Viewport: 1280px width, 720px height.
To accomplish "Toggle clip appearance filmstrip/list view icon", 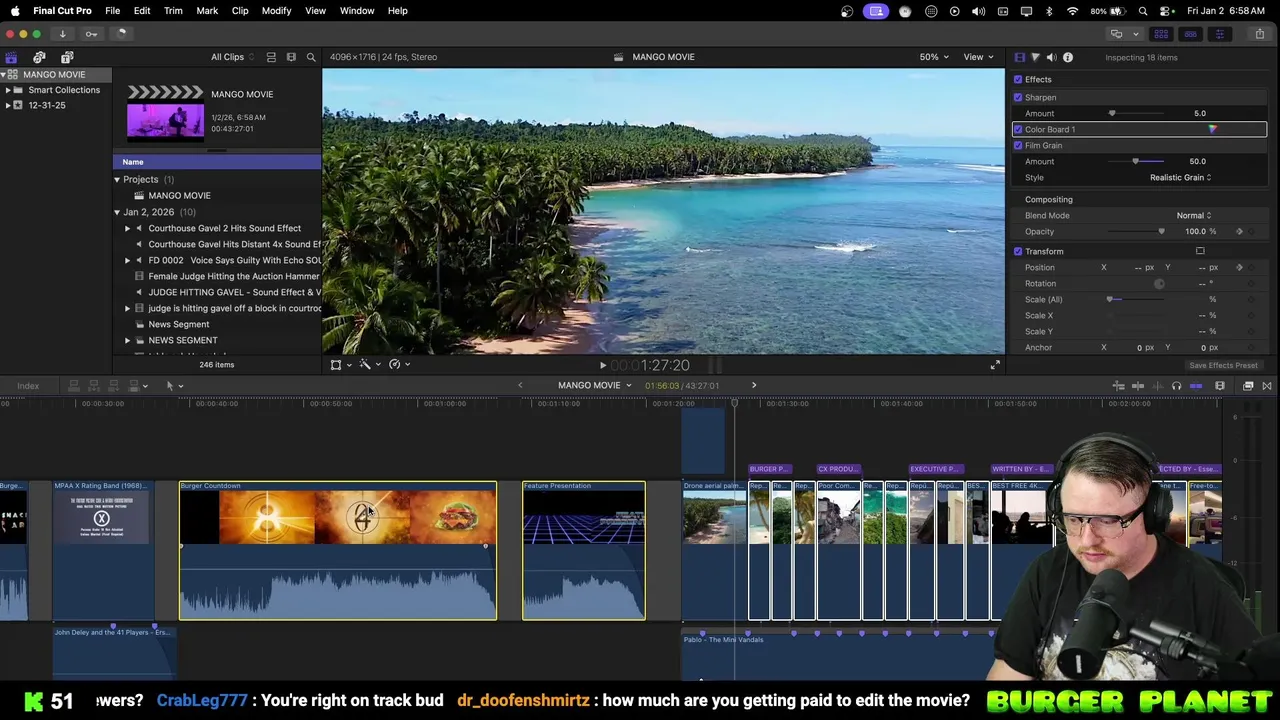I will pyautogui.click(x=271, y=57).
